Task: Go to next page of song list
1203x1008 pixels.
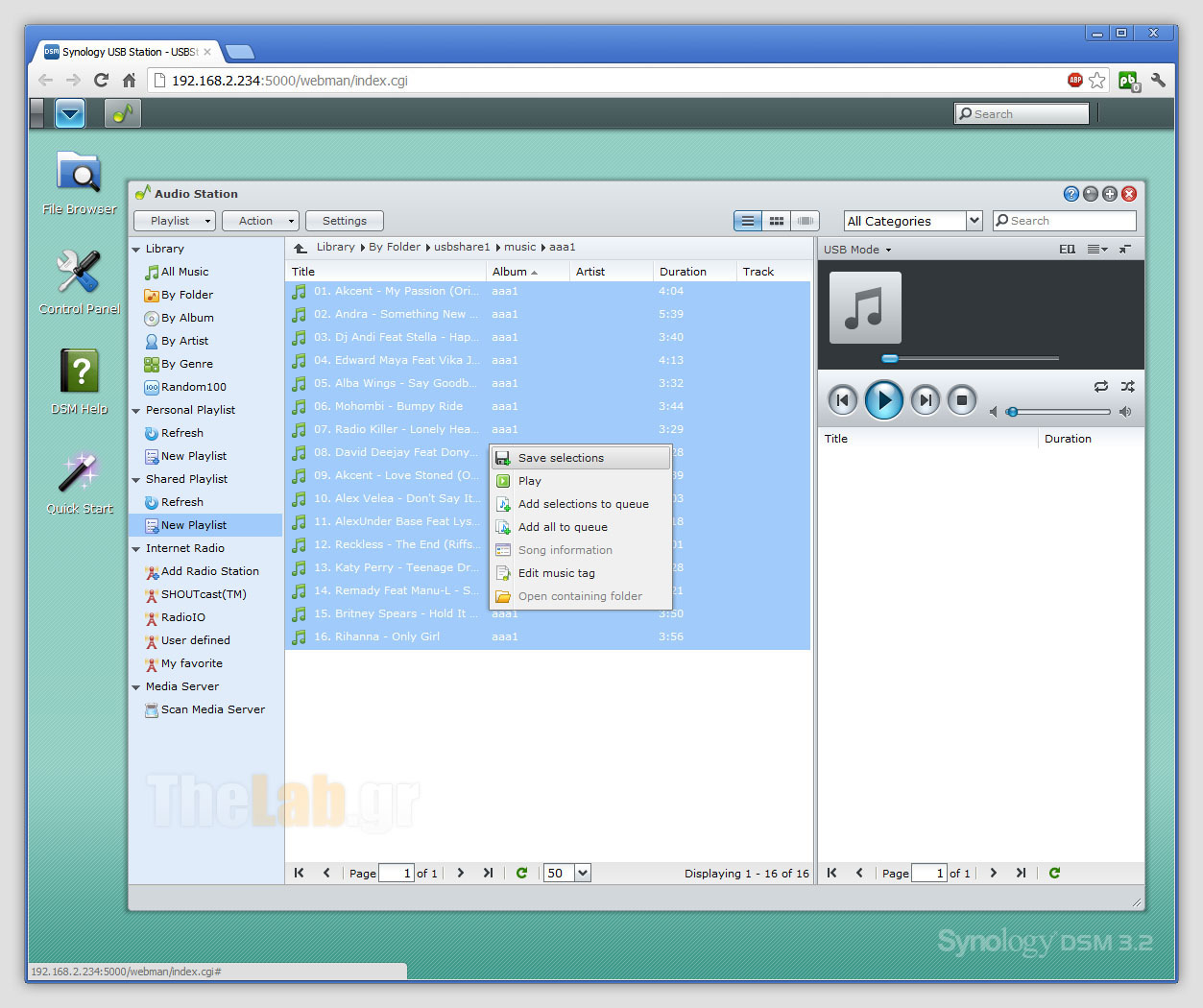Action: pos(461,873)
